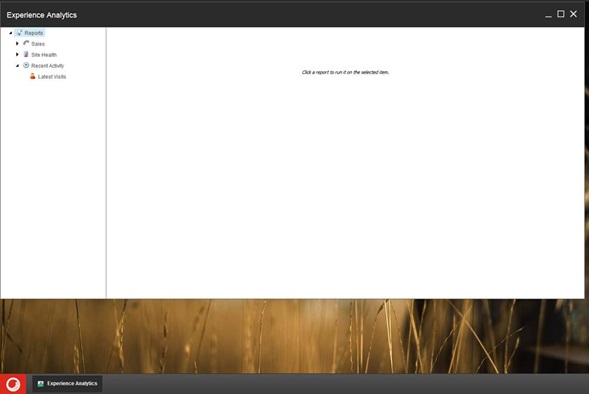Click the Experience Analytics taskbar chart icon
Image resolution: width=589 pixels, height=394 pixels.
click(x=41, y=383)
